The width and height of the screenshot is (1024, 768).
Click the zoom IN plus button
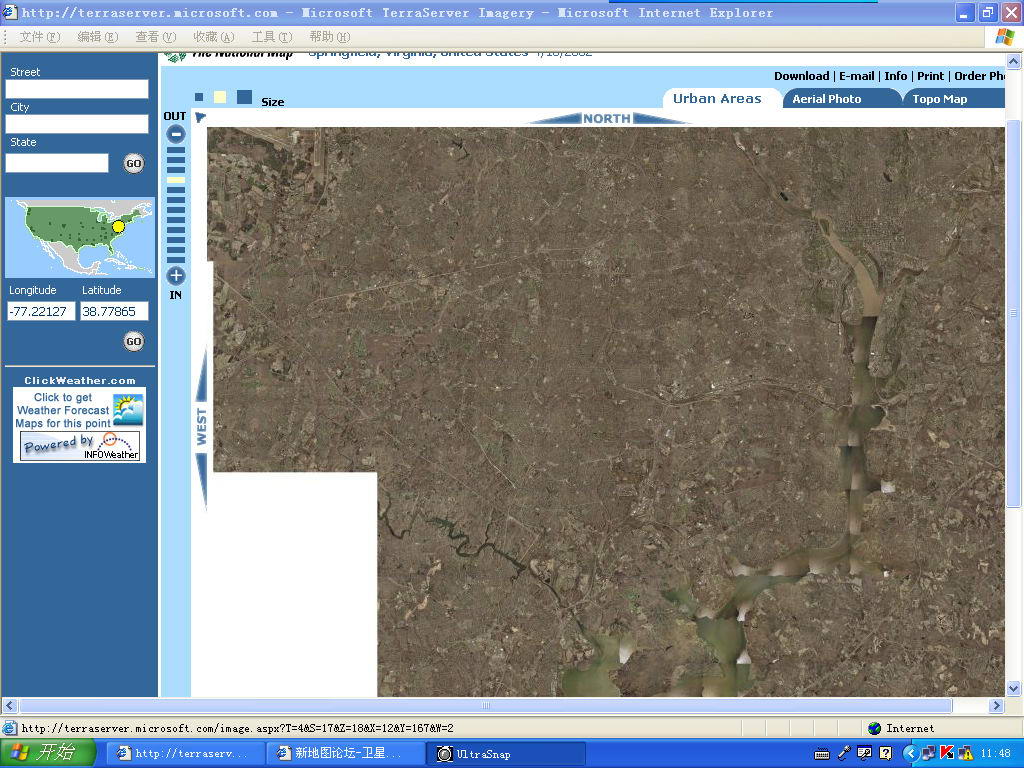(x=176, y=276)
